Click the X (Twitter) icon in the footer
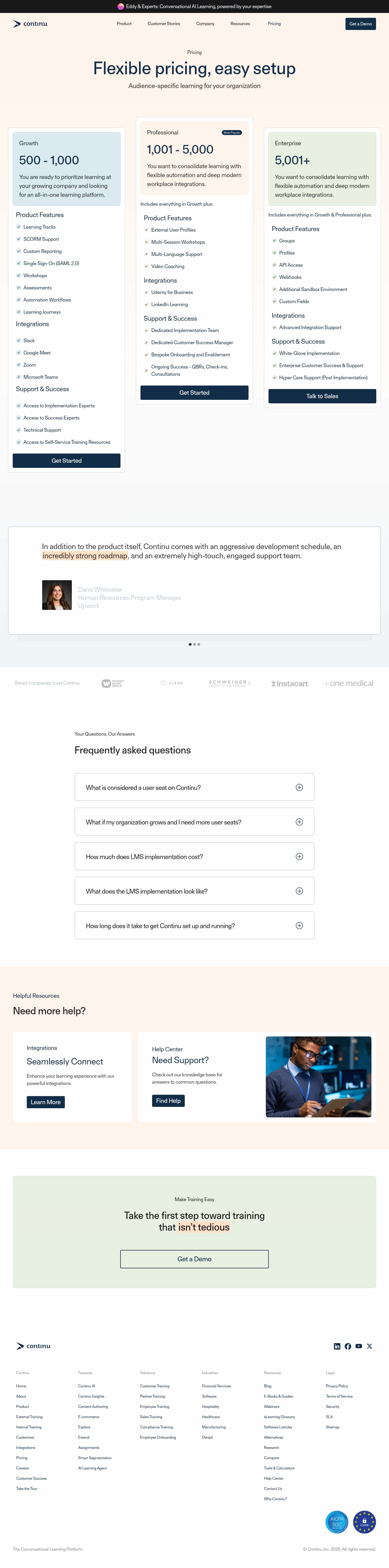The image size is (389, 1568). [x=370, y=1346]
